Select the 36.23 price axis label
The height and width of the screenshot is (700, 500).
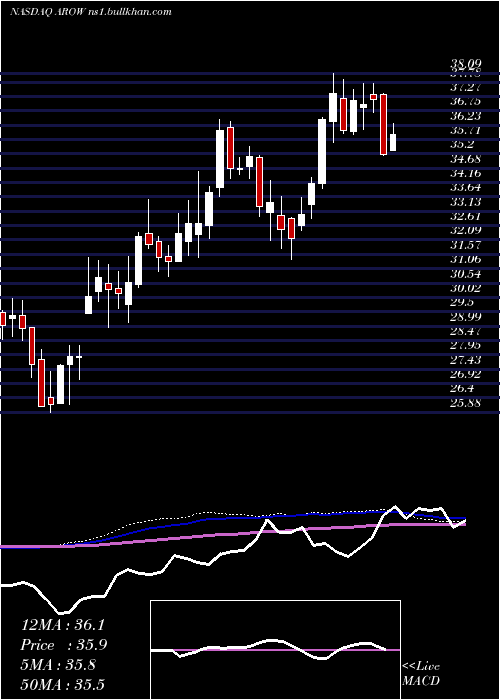coord(466,116)
